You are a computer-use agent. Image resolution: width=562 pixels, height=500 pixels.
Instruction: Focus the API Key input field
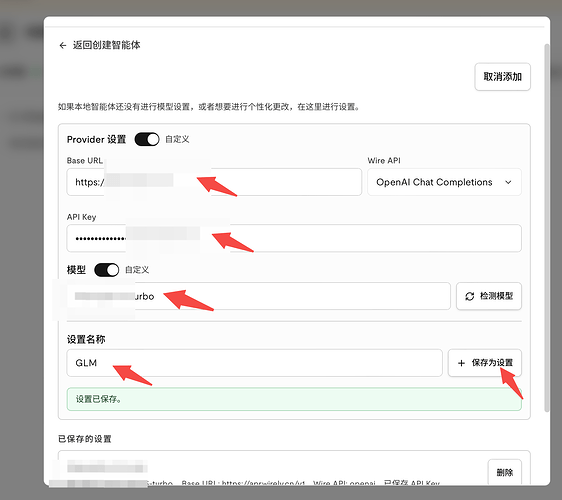294,238
